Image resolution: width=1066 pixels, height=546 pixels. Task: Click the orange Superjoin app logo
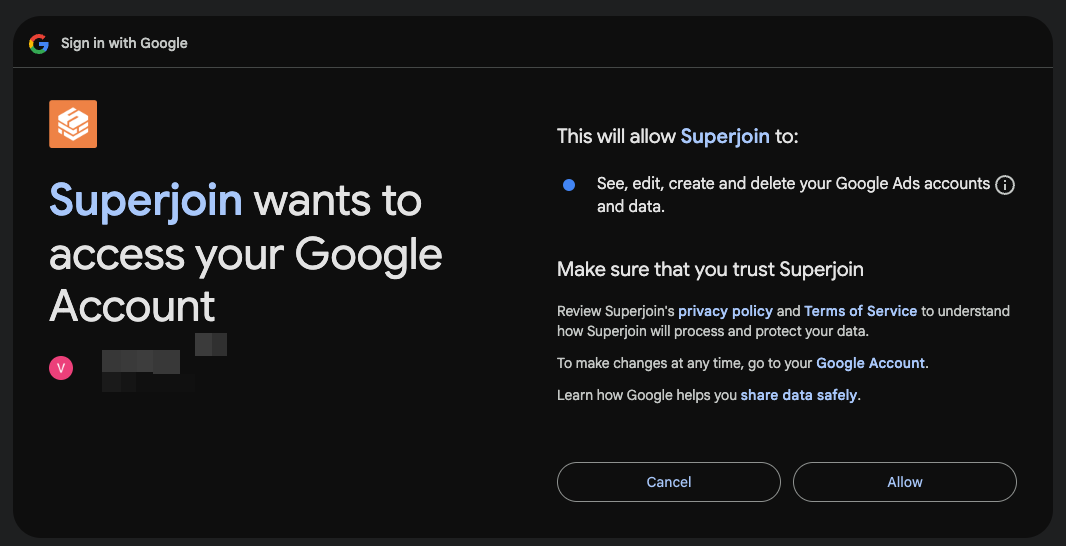(73, 124)
